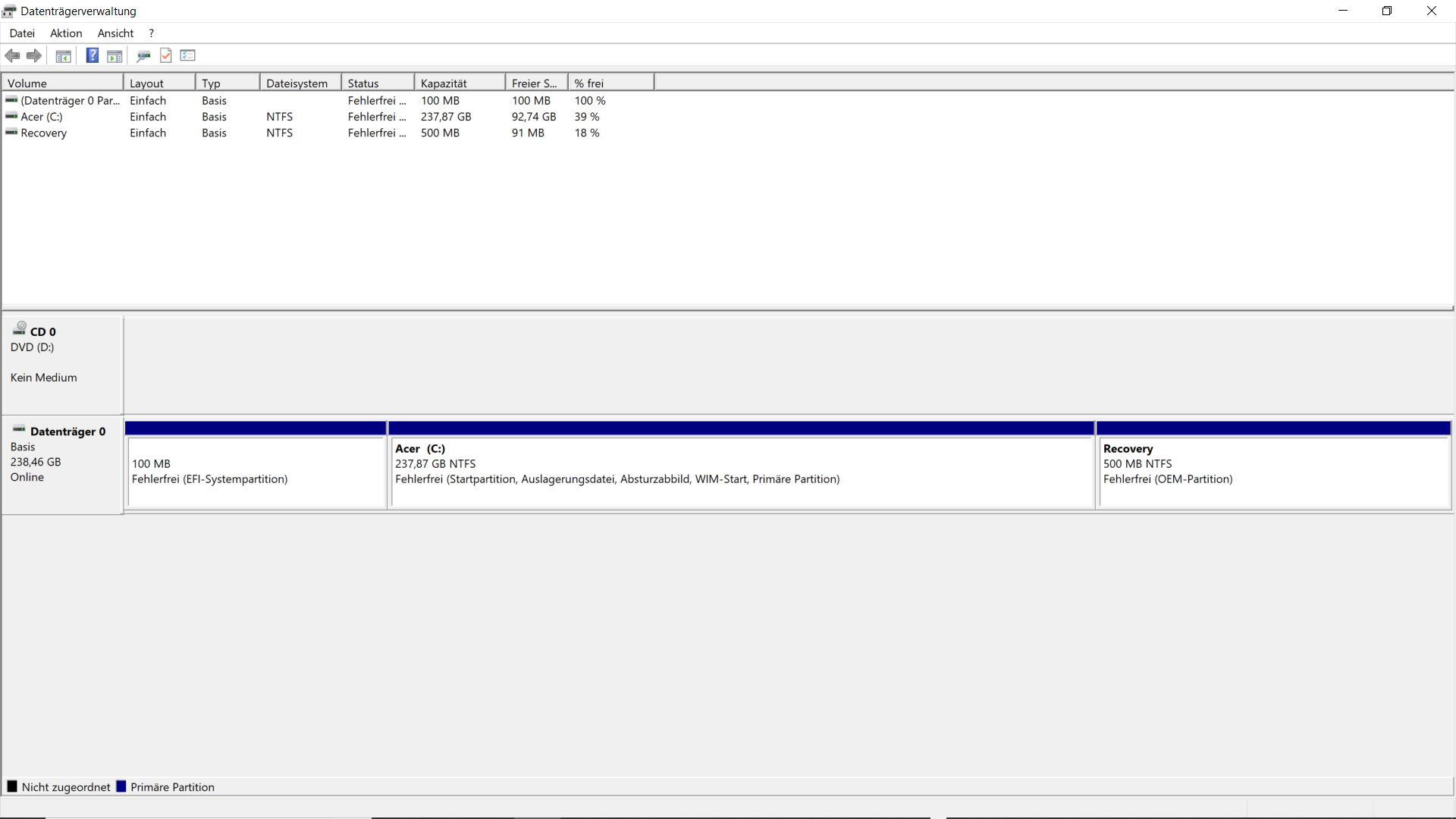Click the rescan disks toolbar icon

point(143,55)
